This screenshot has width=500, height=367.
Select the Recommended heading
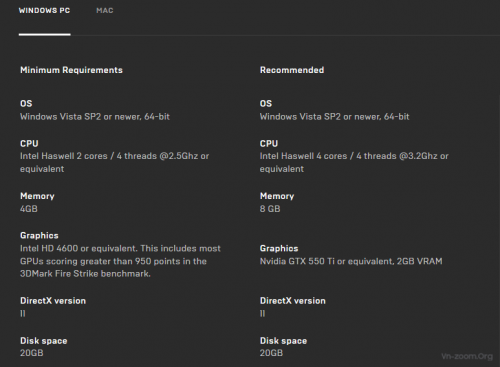pyautogui.click(x=292, y=70)
